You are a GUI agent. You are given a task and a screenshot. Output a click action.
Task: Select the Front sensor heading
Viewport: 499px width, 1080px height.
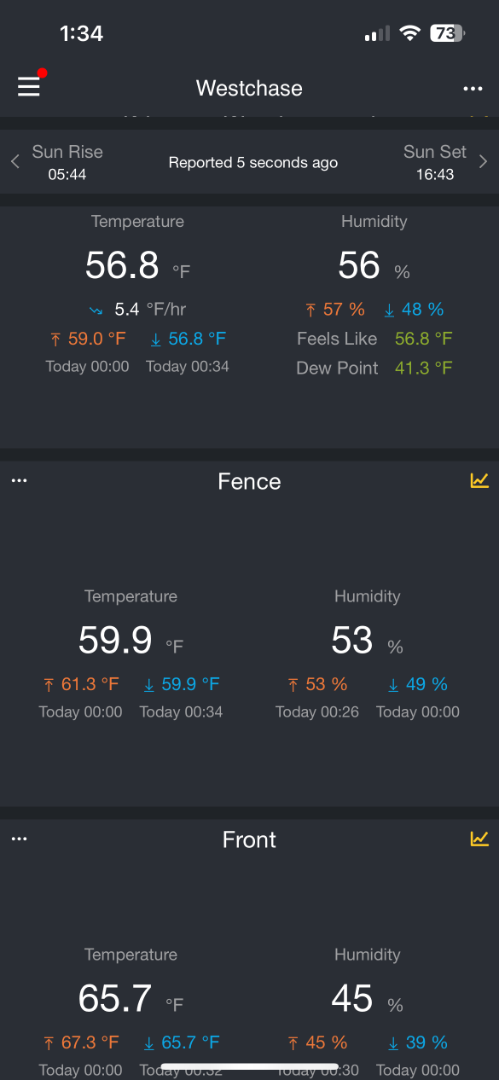249,840
